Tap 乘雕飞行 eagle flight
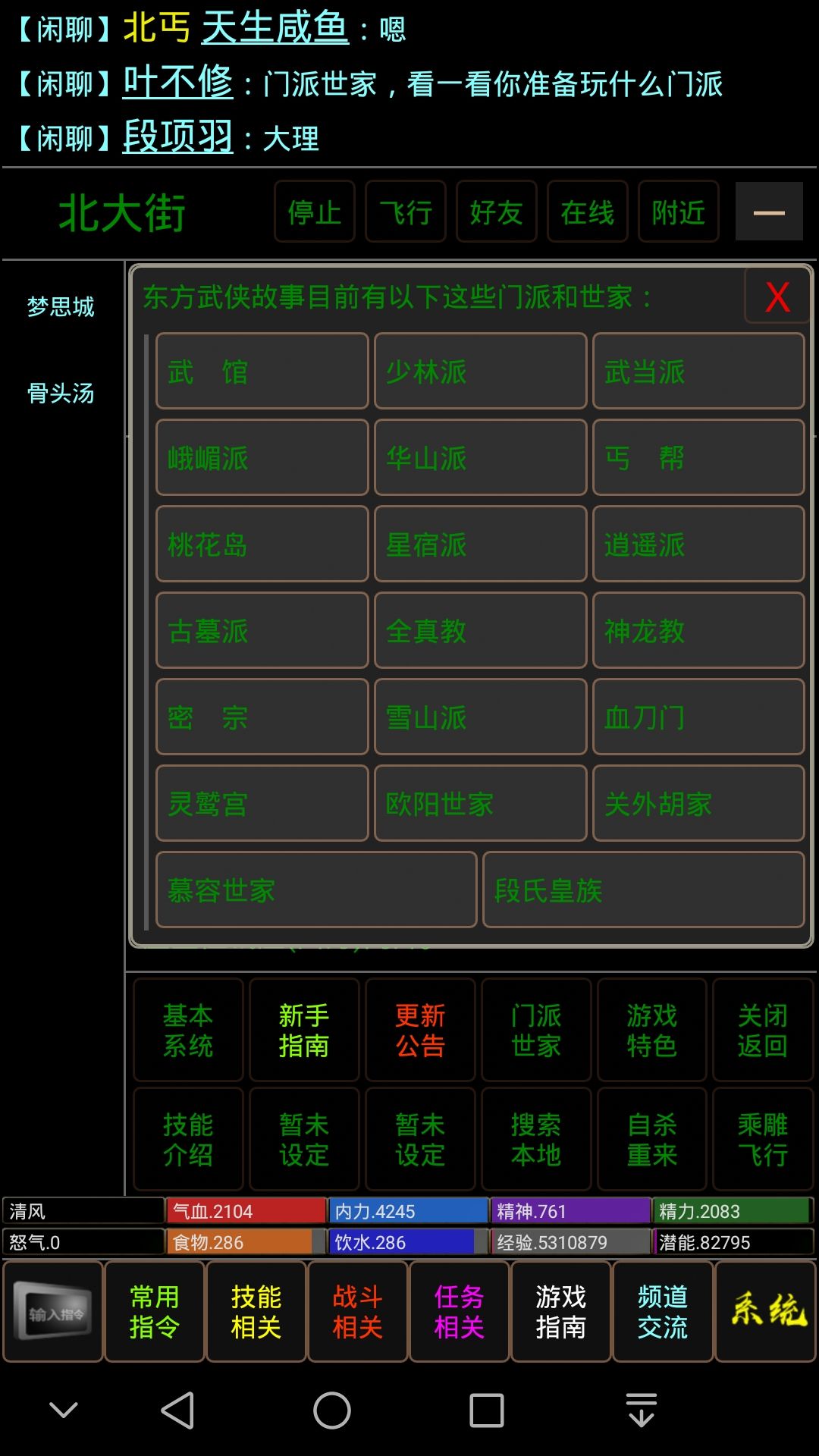Image resolution: width=819 pixels, height=1456 pixels. tap(763, 1139)
